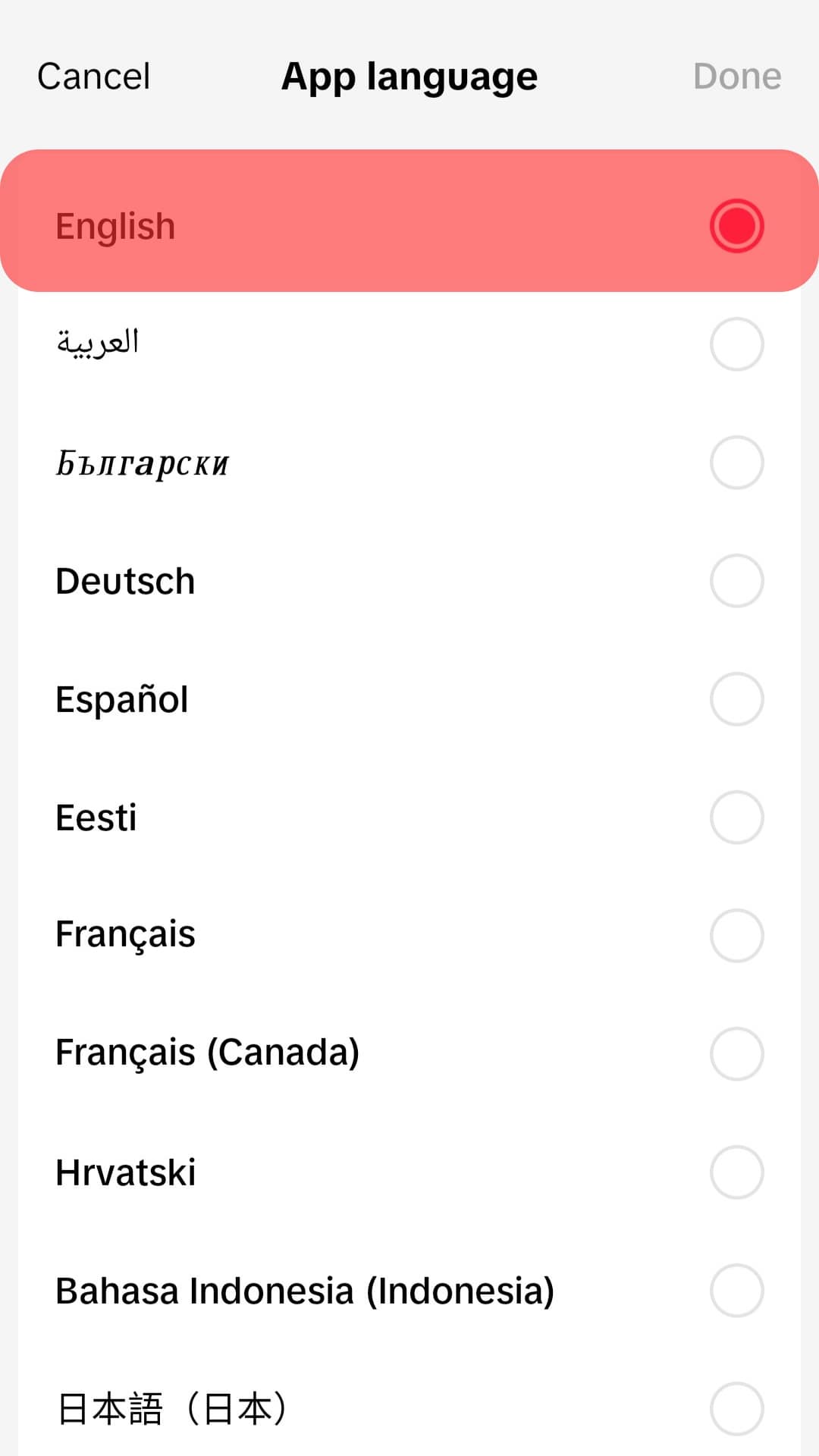
Task: Tap the Eesti language label
Action: 96,817
